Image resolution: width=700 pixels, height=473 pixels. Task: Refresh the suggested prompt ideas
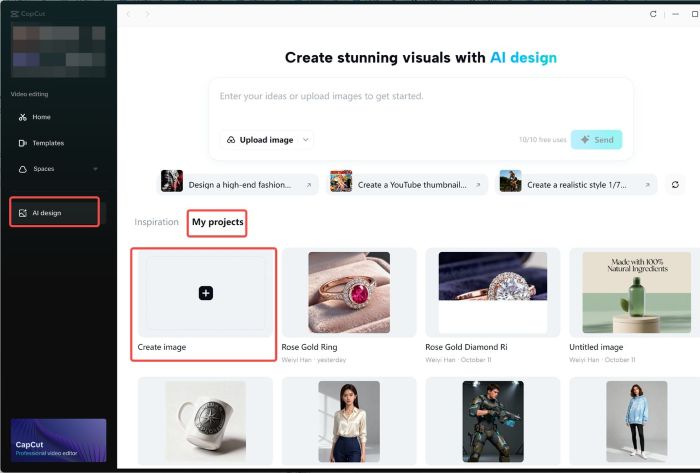pos(675,185)
